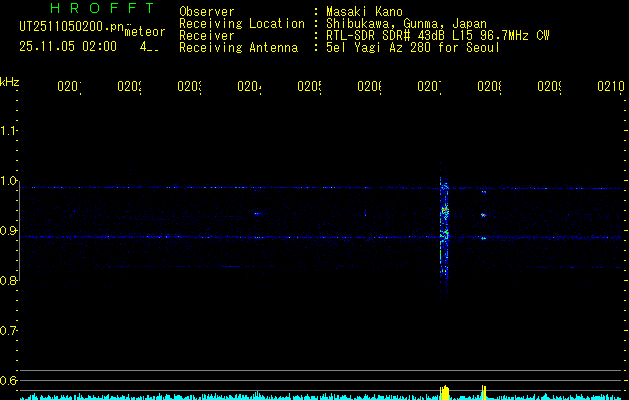Click the RTL-SDR SDR# 43dB receiver details
The height and width of the screenshot is (400, 629).
pyautogui.click(x=438, y=36)
